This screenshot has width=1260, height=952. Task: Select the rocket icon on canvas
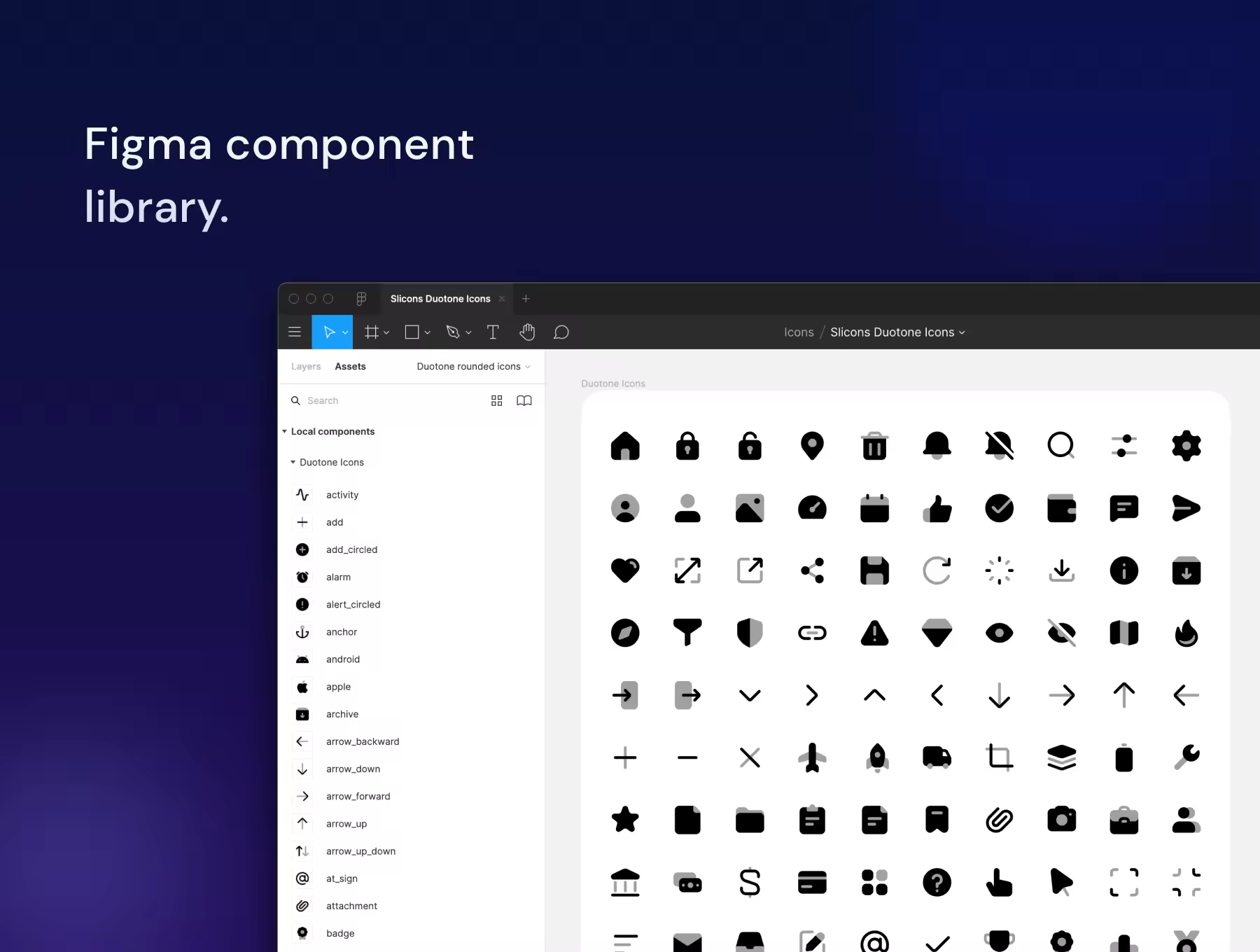tap(877, 757)
